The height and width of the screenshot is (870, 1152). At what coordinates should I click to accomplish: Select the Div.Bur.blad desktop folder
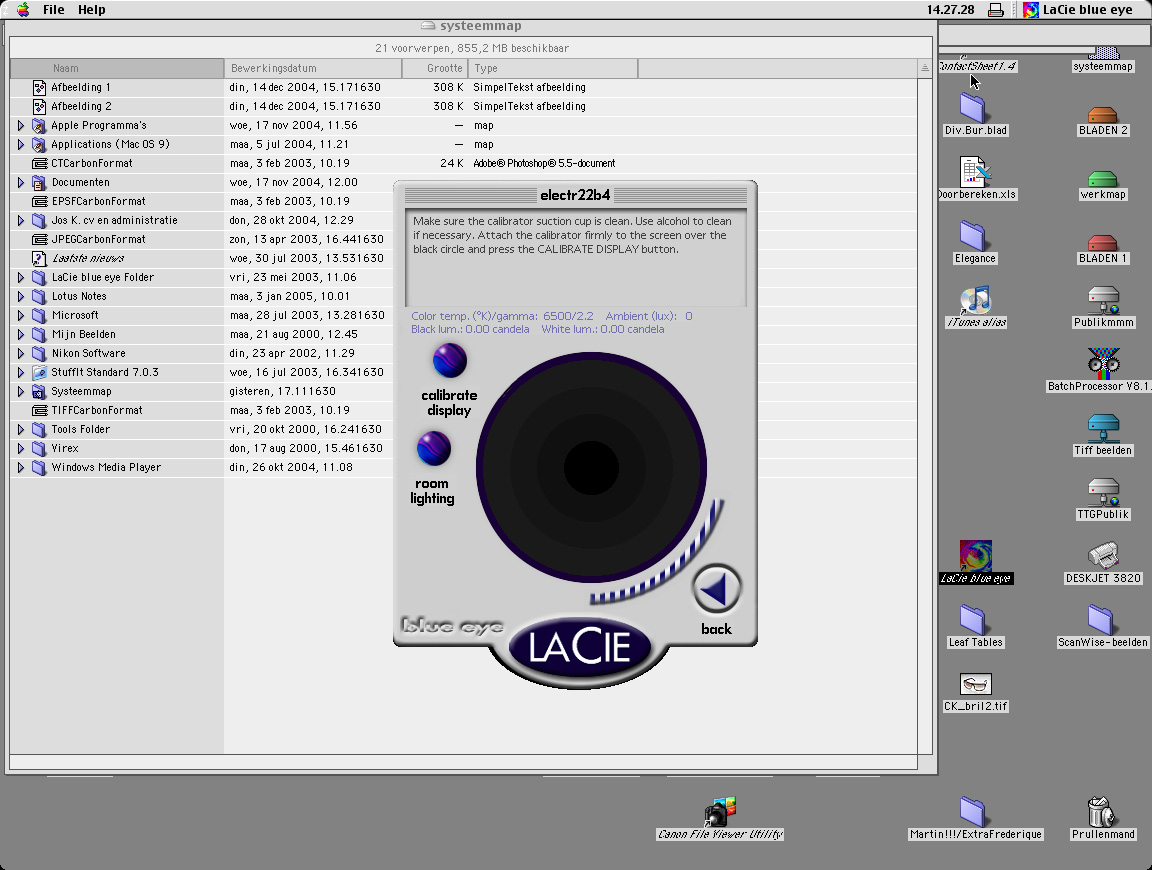point(973,107)
